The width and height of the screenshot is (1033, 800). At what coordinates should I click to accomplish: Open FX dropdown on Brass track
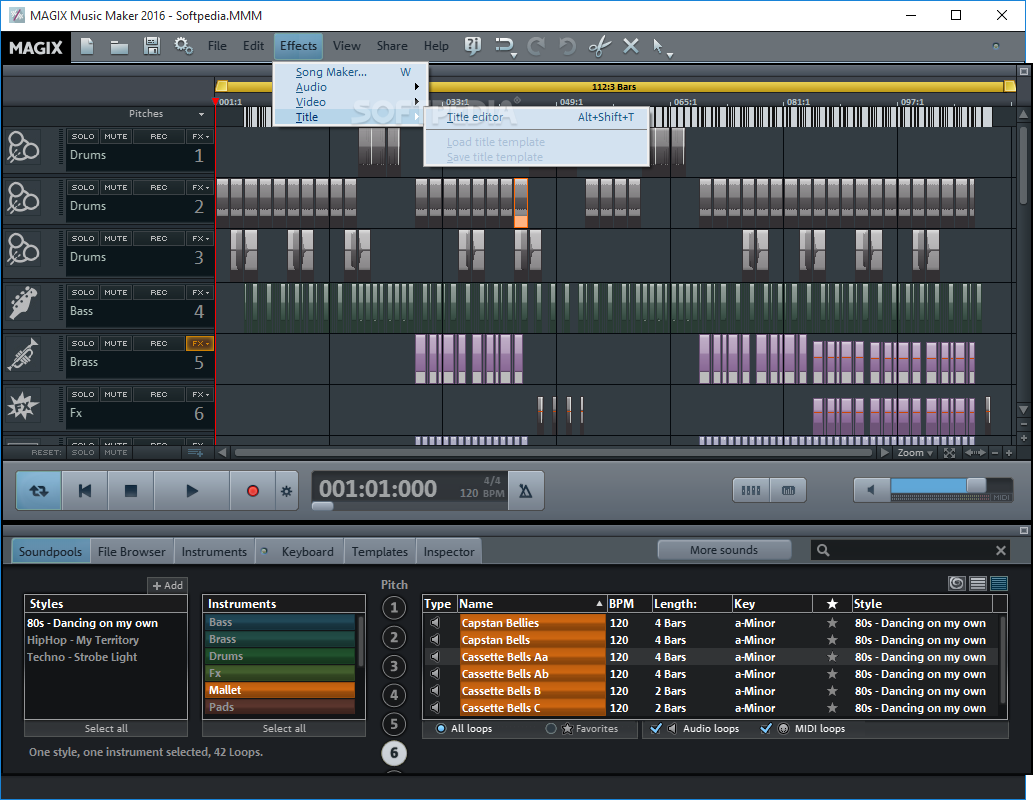[200, 343]
